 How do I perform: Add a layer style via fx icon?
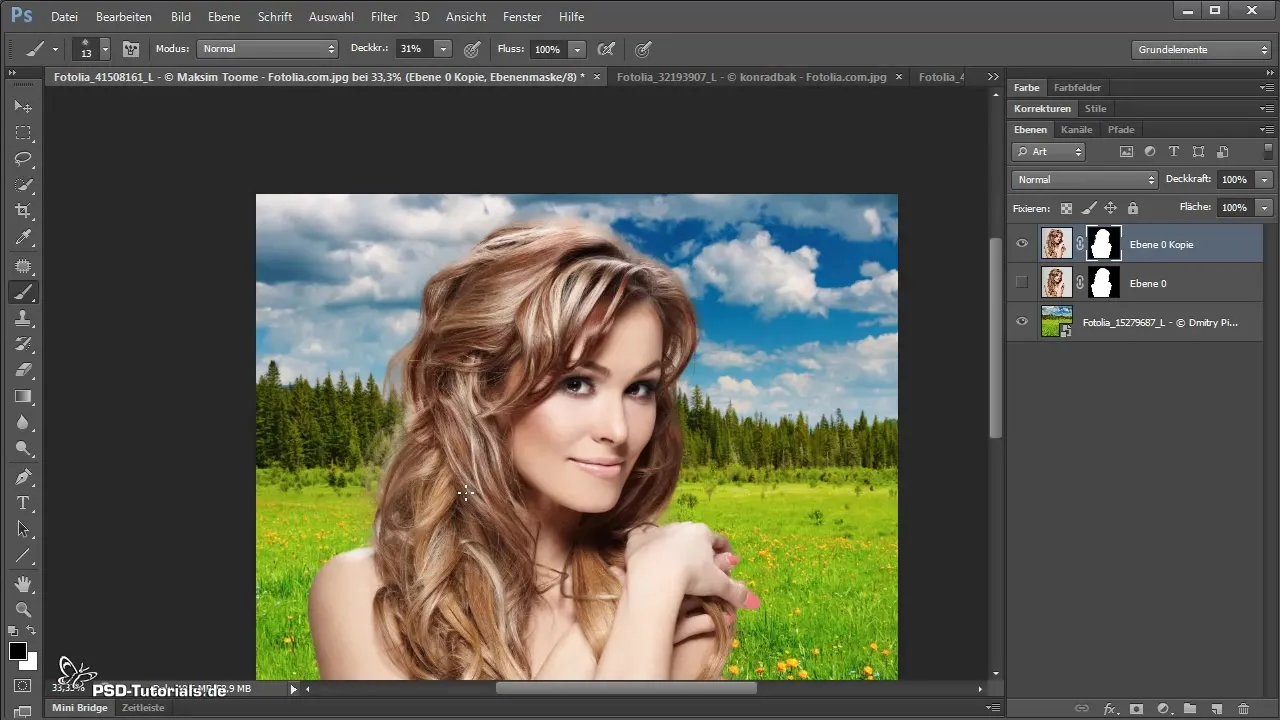[x=1109, y=709]
